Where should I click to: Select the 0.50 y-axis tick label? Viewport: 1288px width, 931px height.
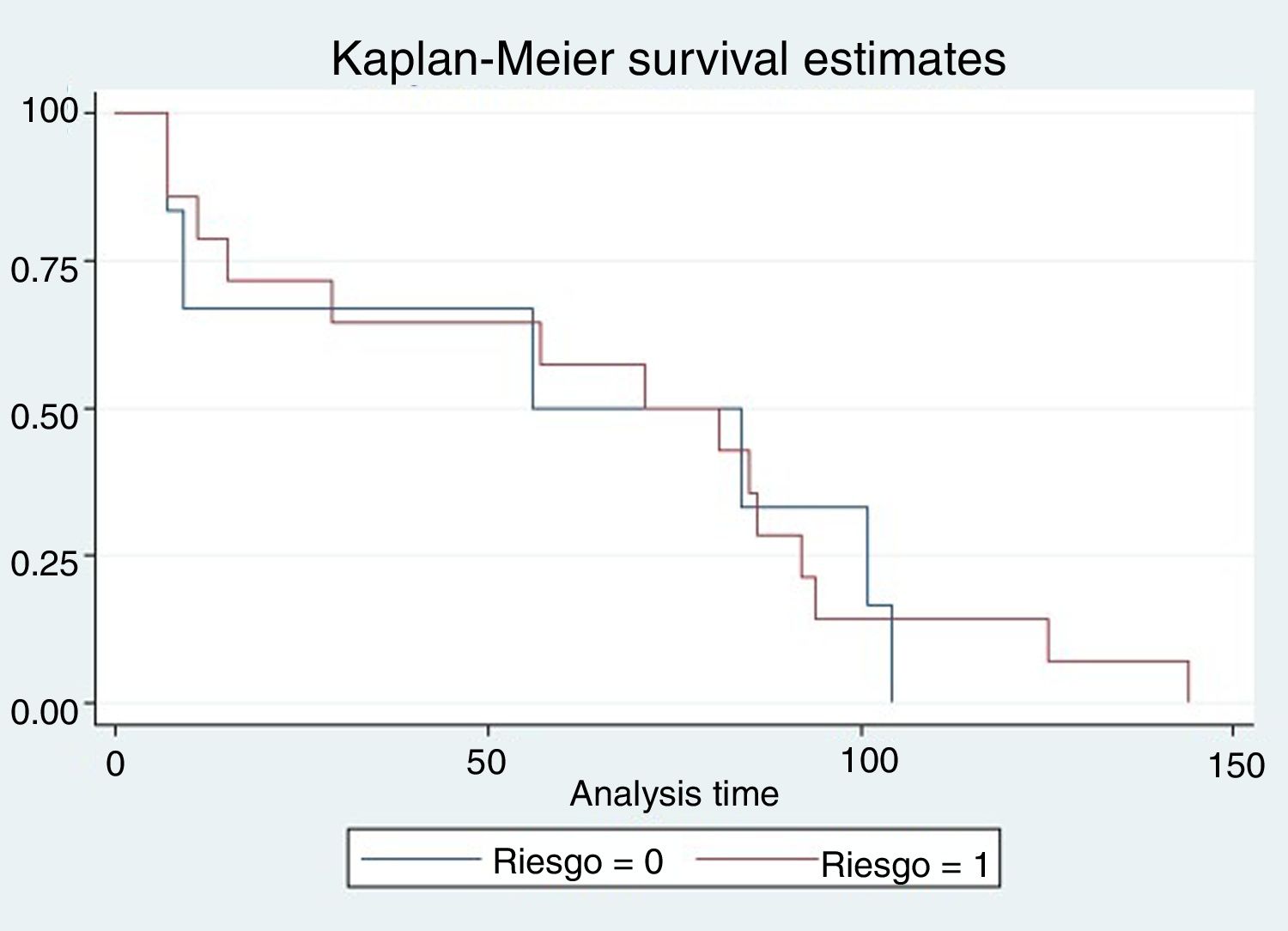(45, 416)
